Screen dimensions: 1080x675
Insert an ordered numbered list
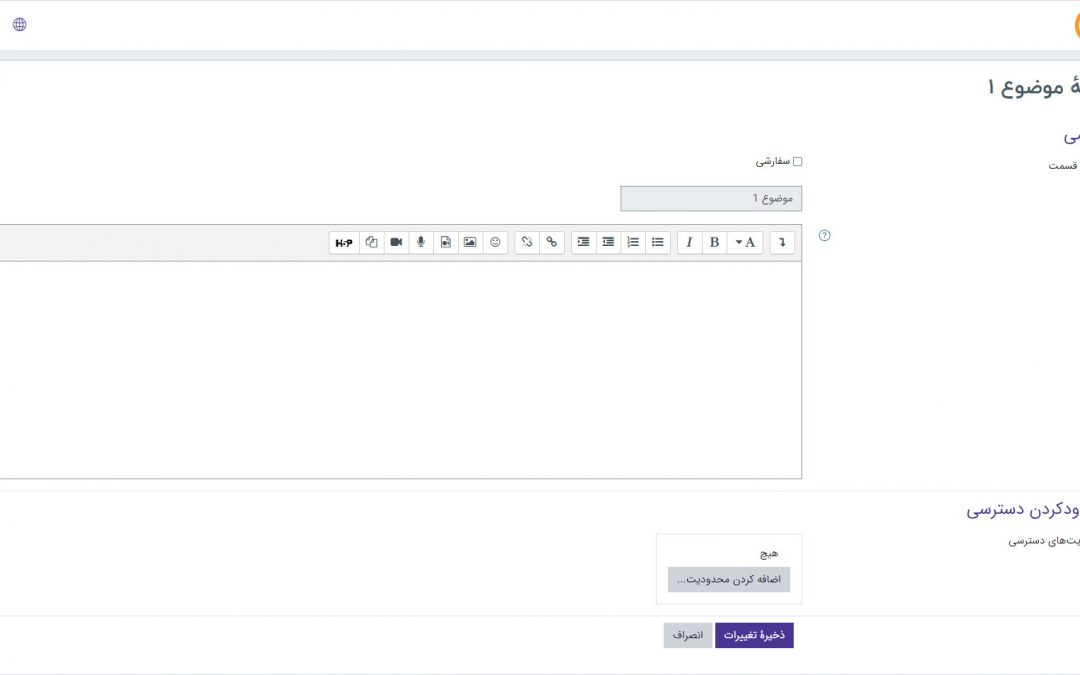tap(632, 242)
